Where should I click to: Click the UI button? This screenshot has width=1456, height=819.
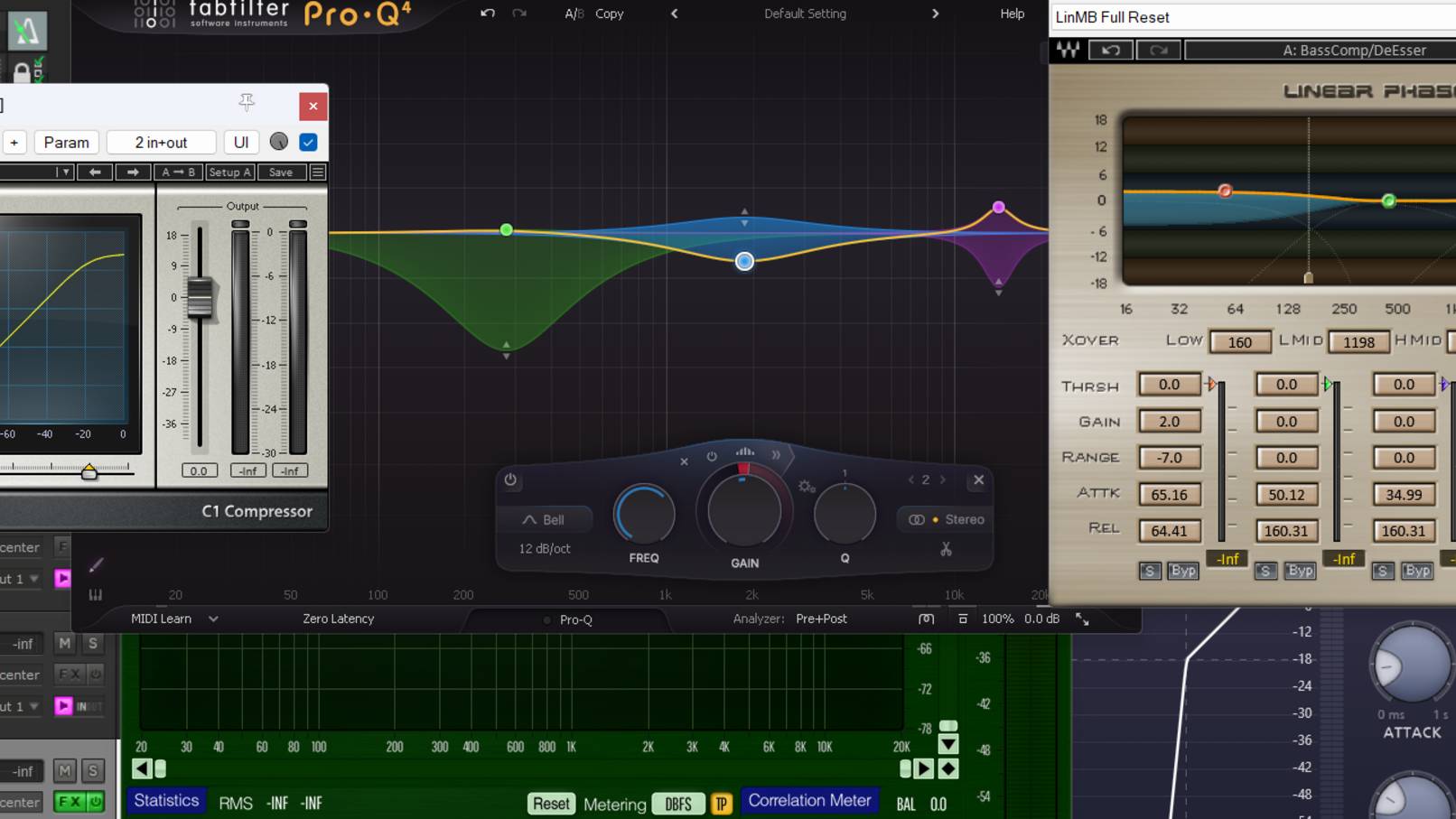[241, 142]
